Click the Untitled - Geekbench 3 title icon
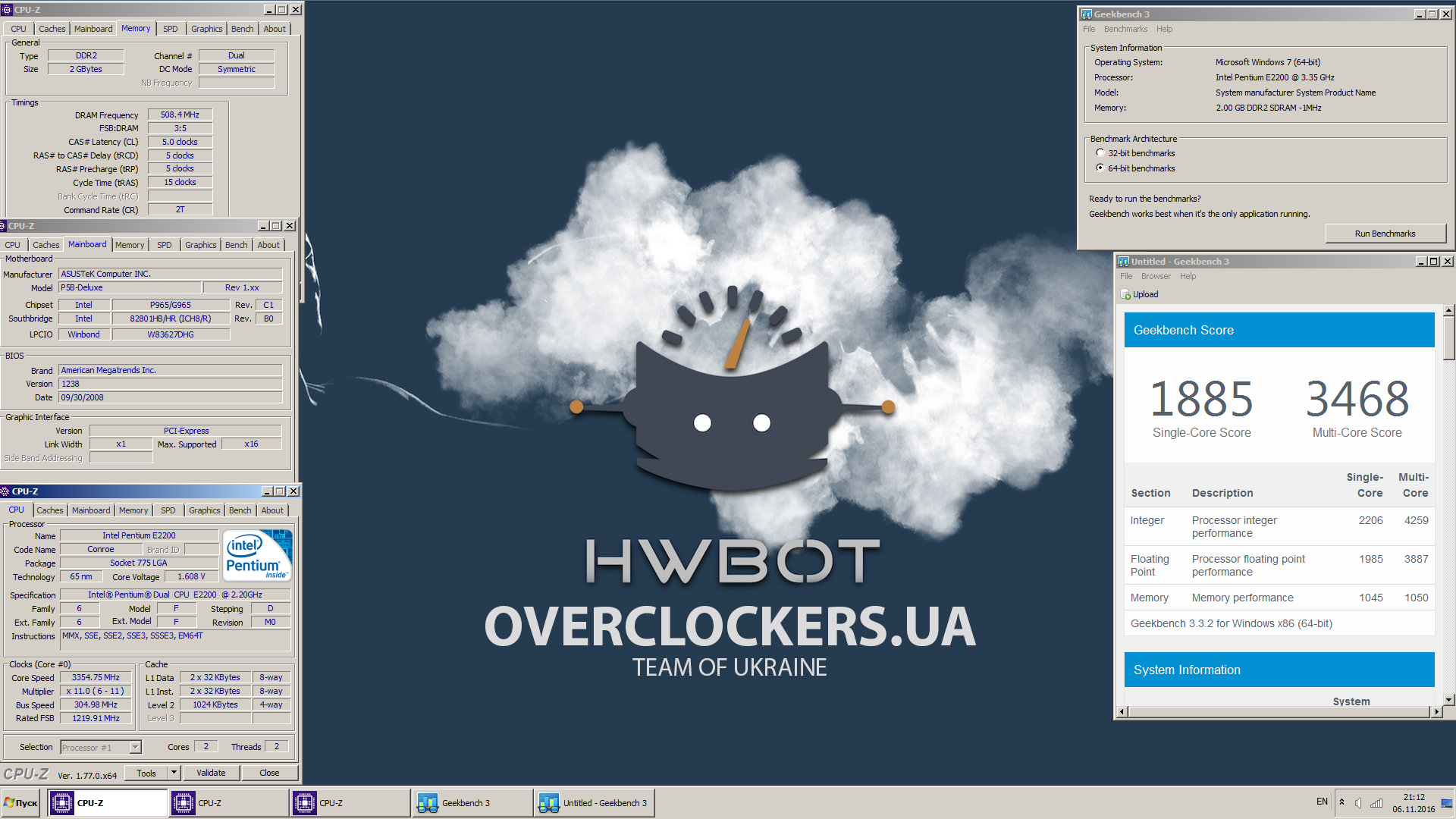1456x819 pixels. coord(1124,262)
